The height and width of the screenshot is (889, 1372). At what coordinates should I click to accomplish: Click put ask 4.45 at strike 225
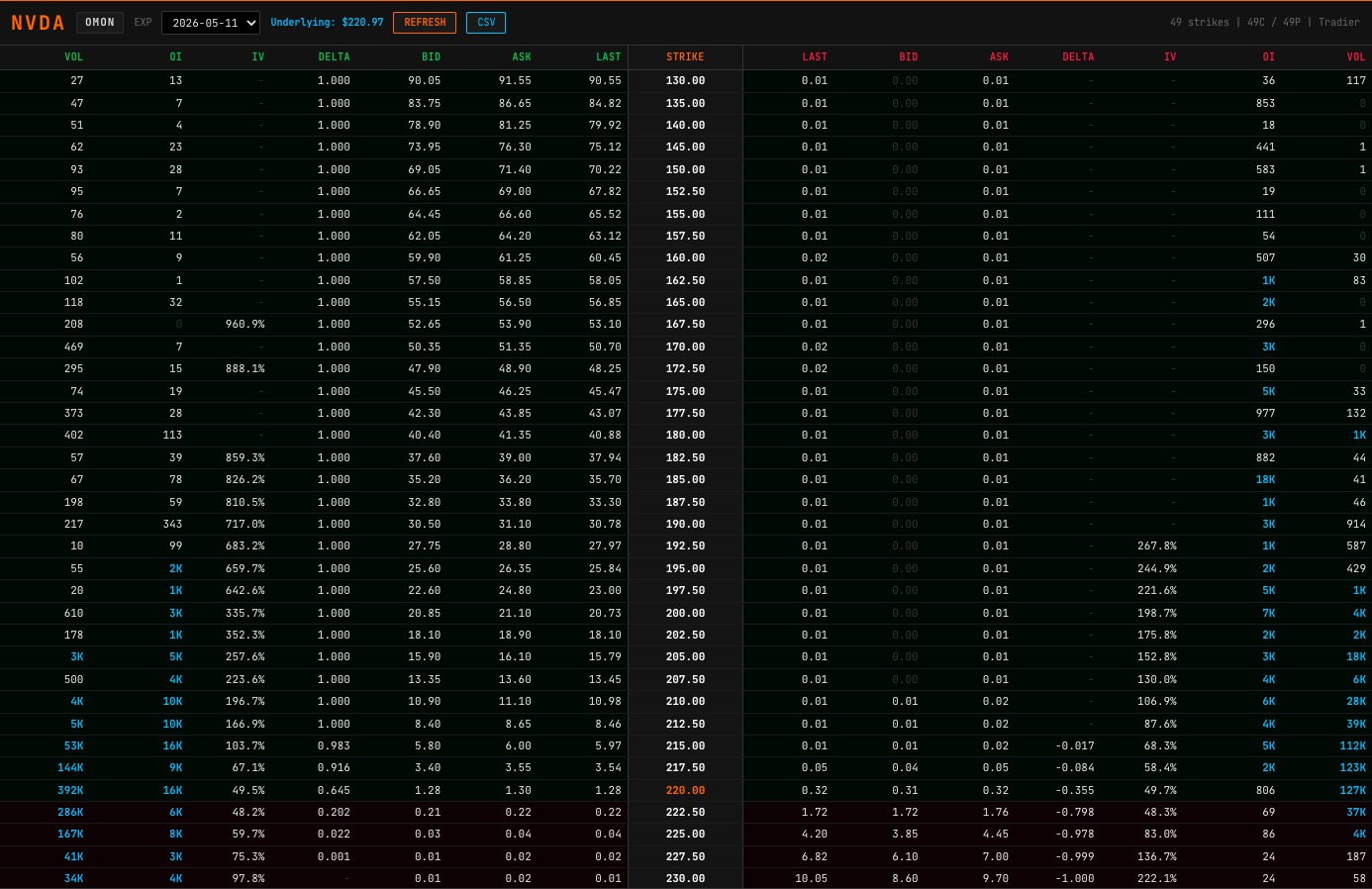tap(996, 834)
